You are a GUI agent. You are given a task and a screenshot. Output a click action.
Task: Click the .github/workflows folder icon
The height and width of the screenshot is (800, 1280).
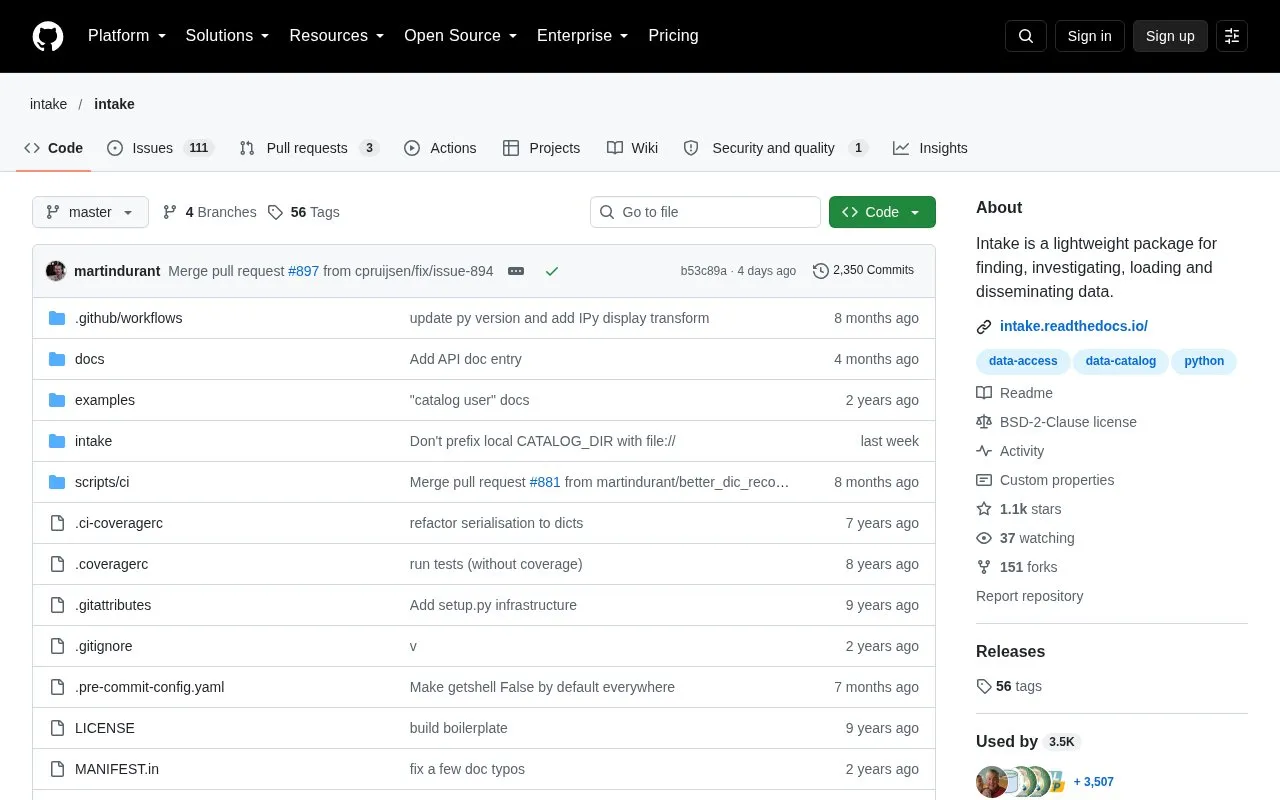(57, 318)
